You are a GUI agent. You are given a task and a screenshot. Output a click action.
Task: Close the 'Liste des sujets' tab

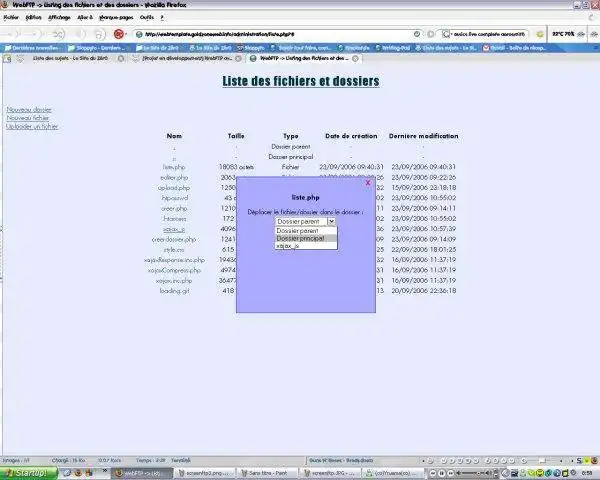click(121, 59)
